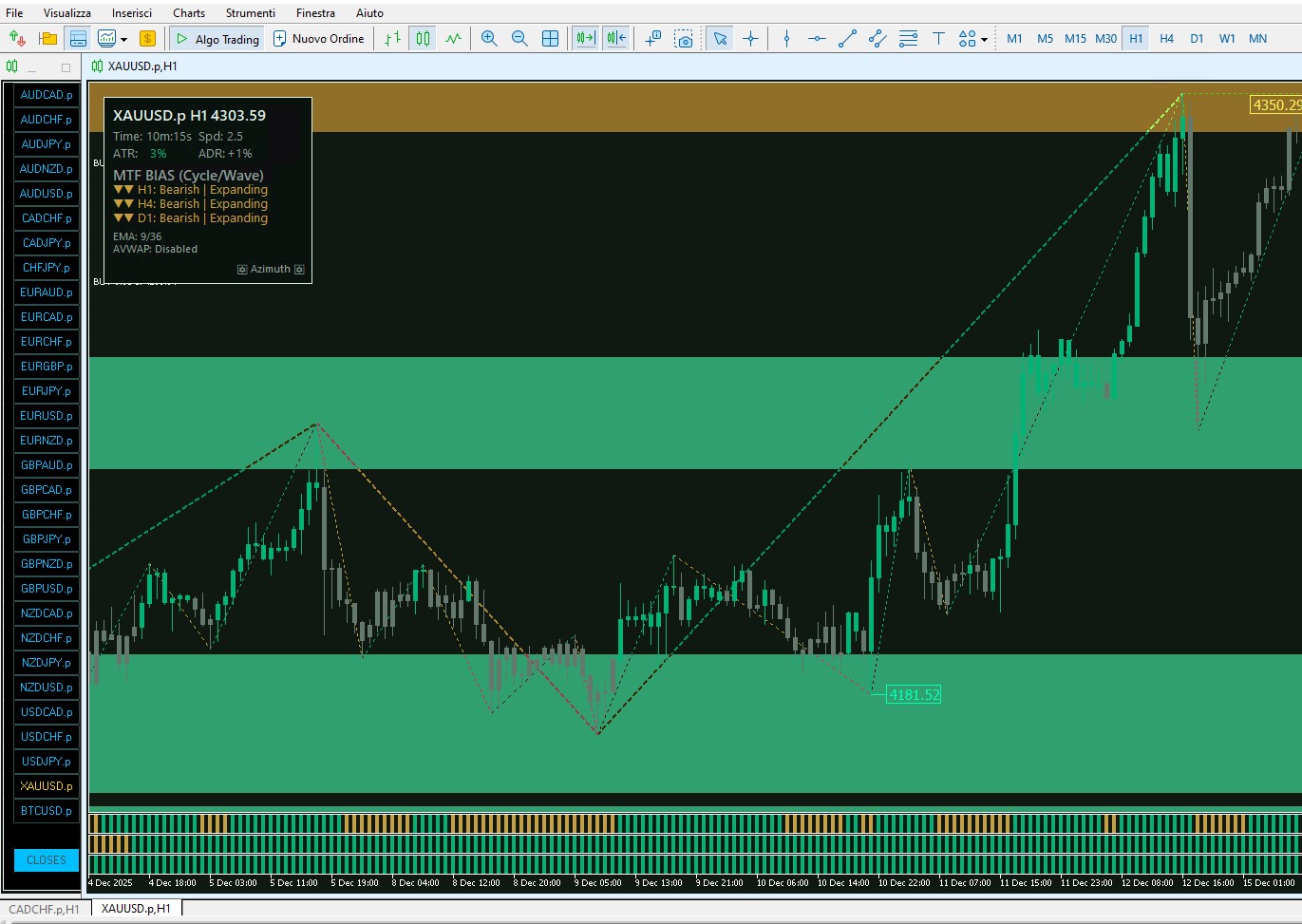
Task: Toggle chart shift from right border
Action: click(616, 39)
